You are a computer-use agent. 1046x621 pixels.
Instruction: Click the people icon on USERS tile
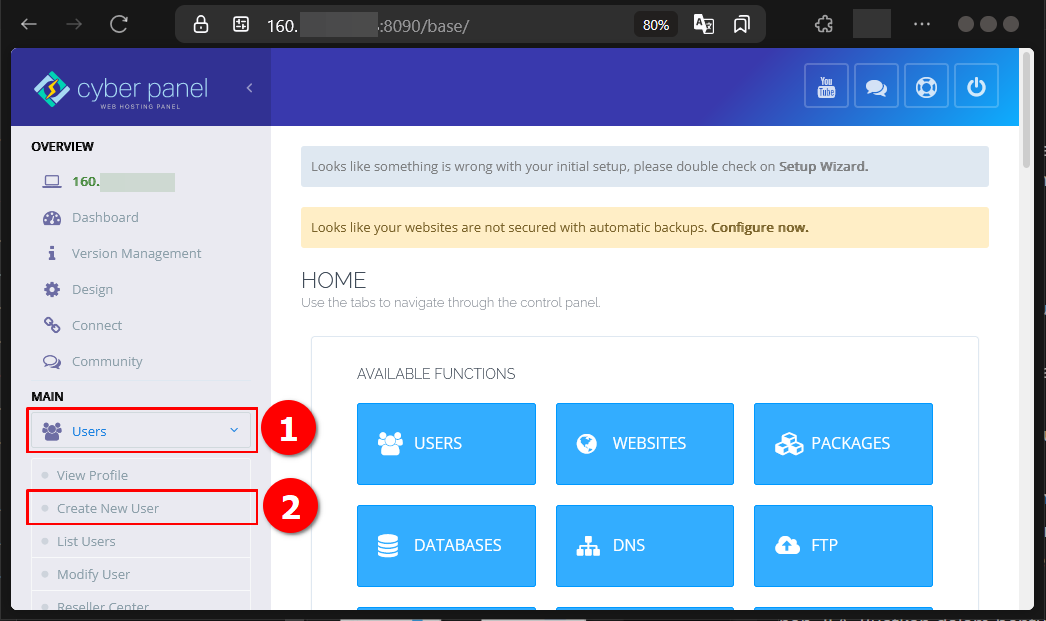click(x=390, y=444)
